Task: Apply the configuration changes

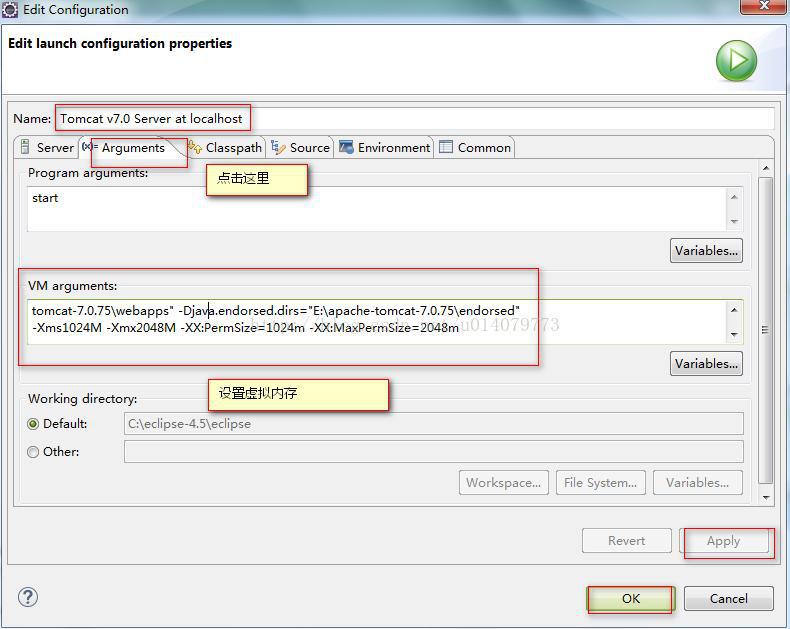Action: coord(723,541)
